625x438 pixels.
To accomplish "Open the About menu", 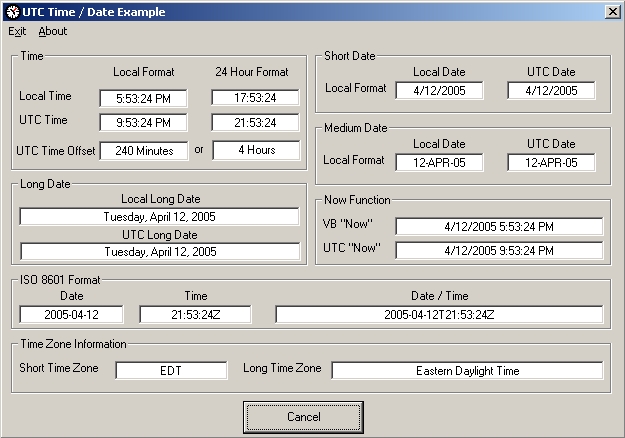I will (52, 31).
